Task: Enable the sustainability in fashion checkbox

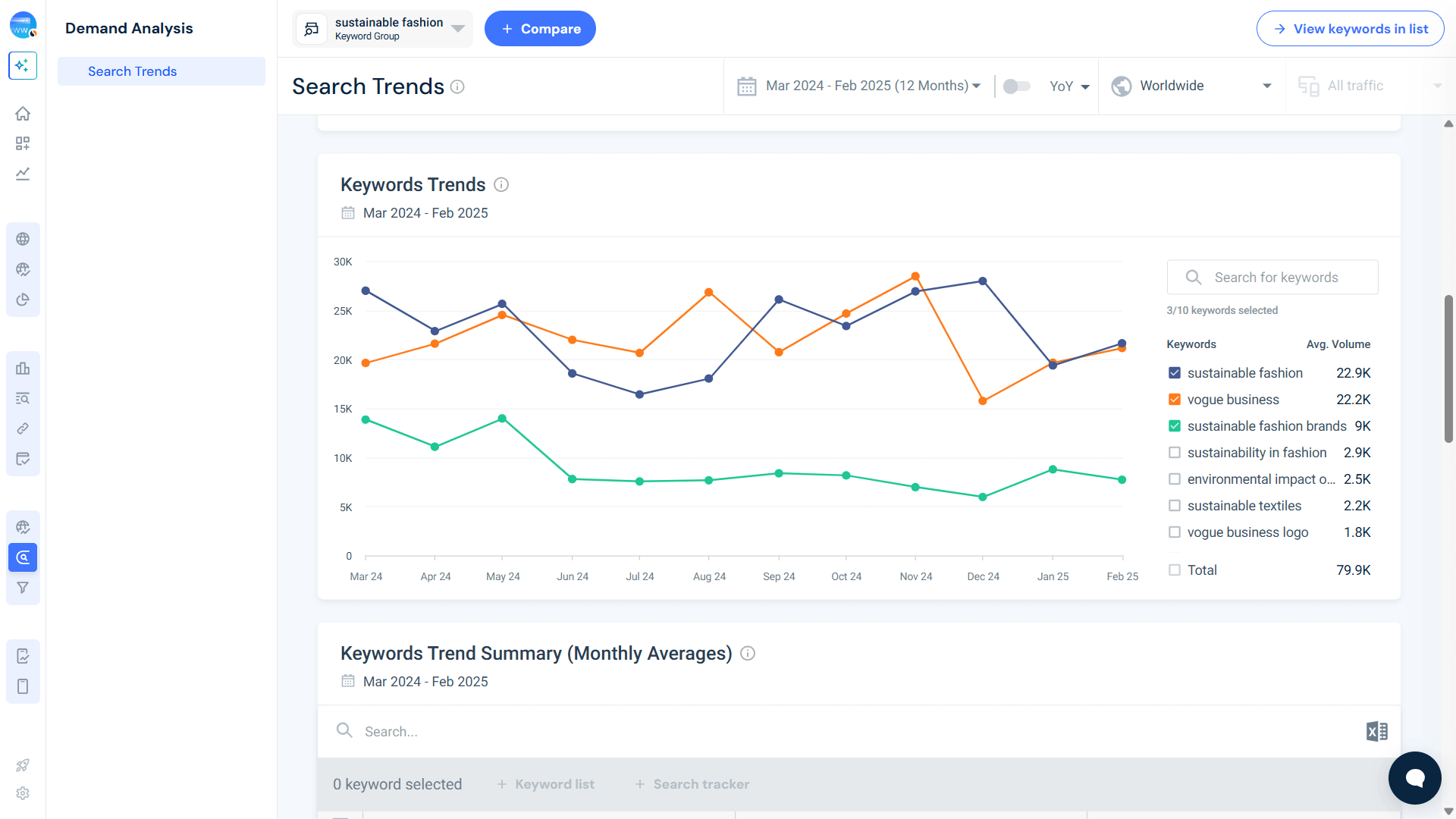Action: point(1175,452)
